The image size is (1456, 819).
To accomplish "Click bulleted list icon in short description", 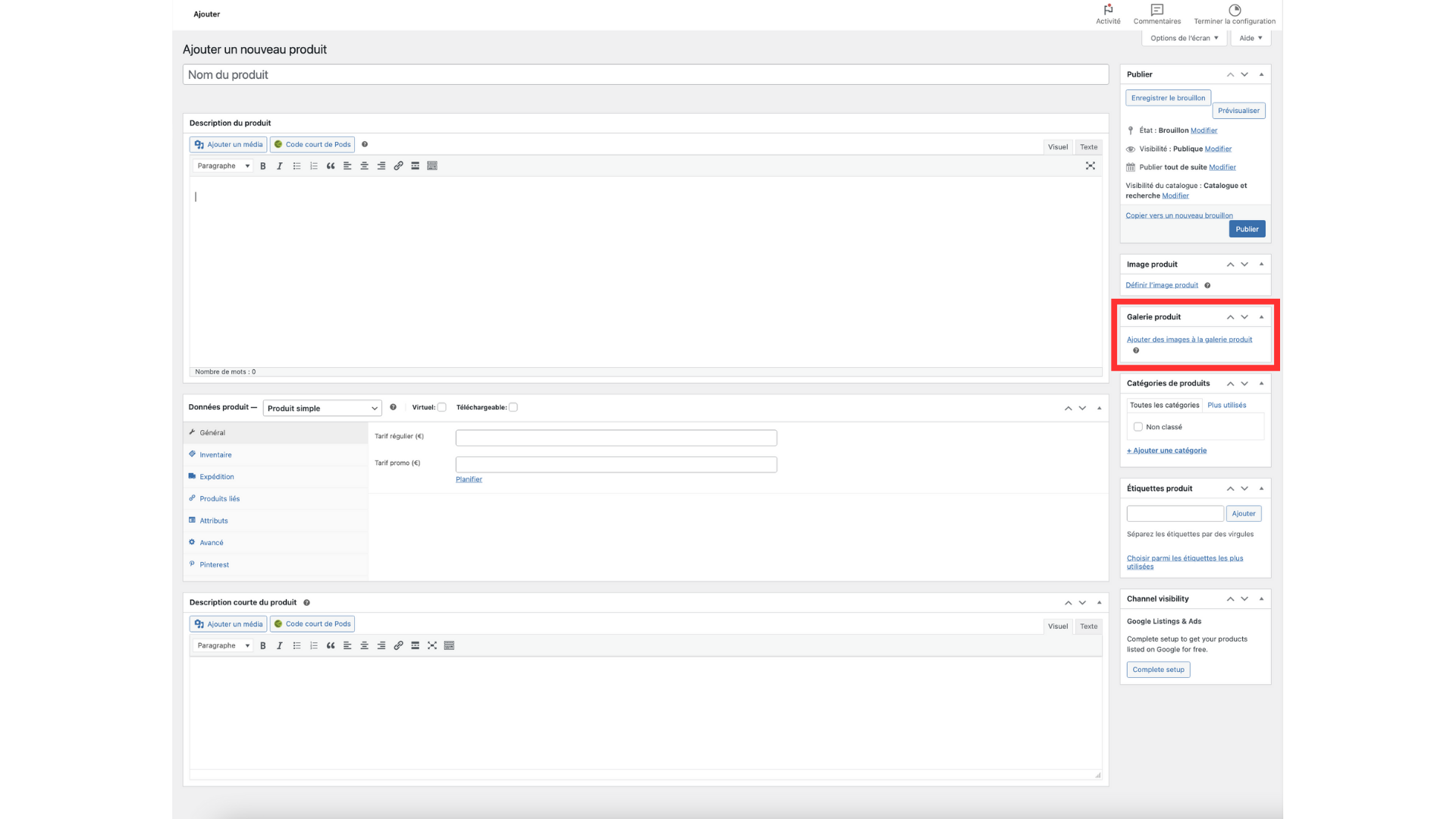I will [297, 646].
